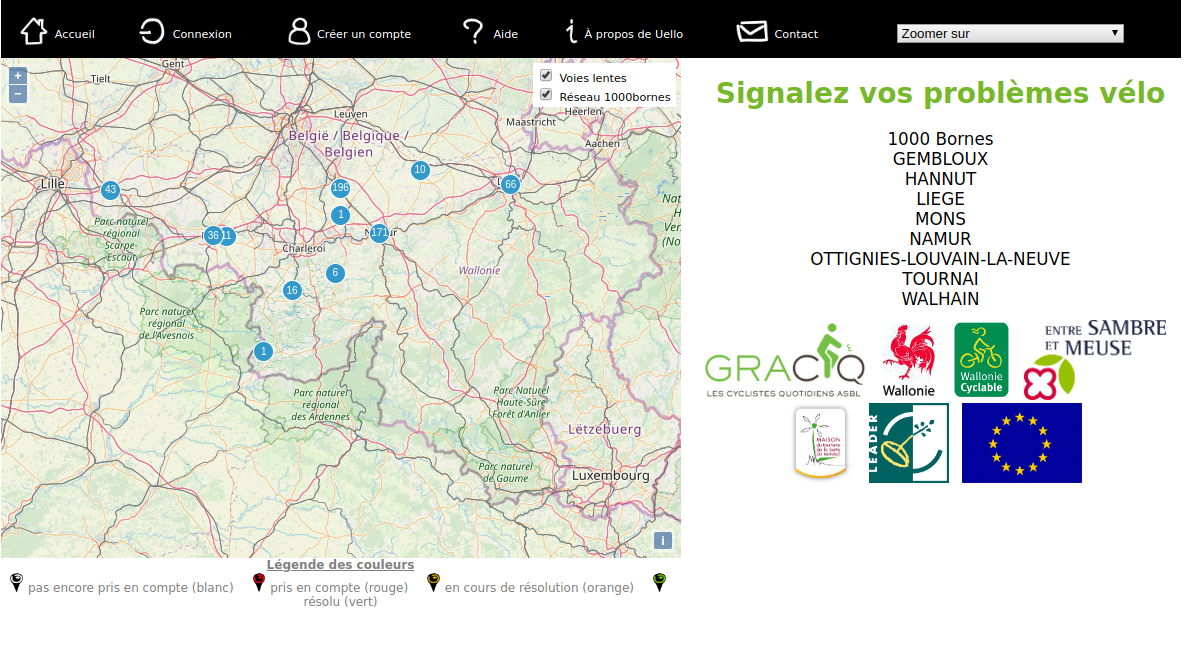The width and height of the screenshot is (1186, 660).
Task: Open the marker 1 below Leuven cluster
Action: 340,215
